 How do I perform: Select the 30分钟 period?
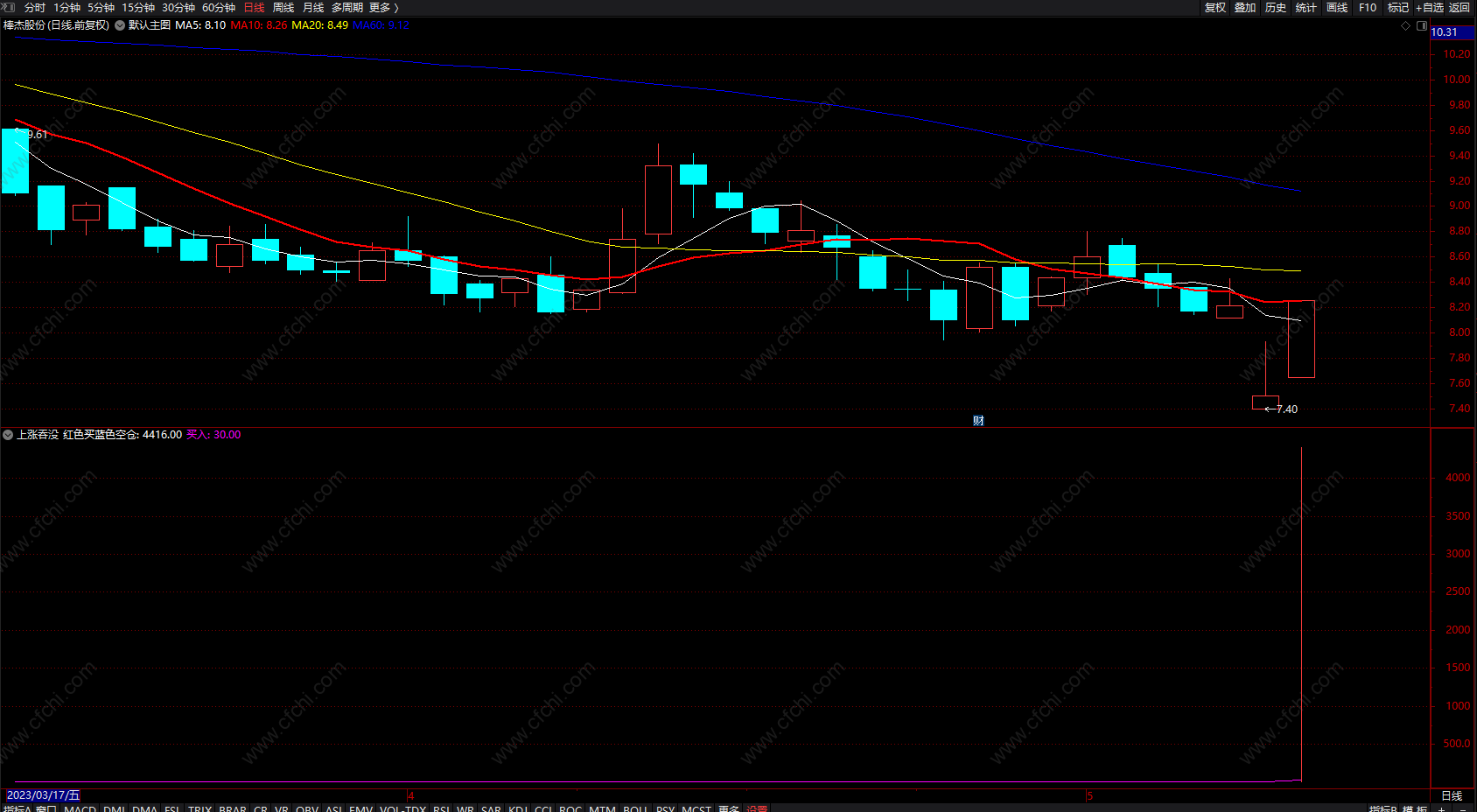(x=178, y=7)
